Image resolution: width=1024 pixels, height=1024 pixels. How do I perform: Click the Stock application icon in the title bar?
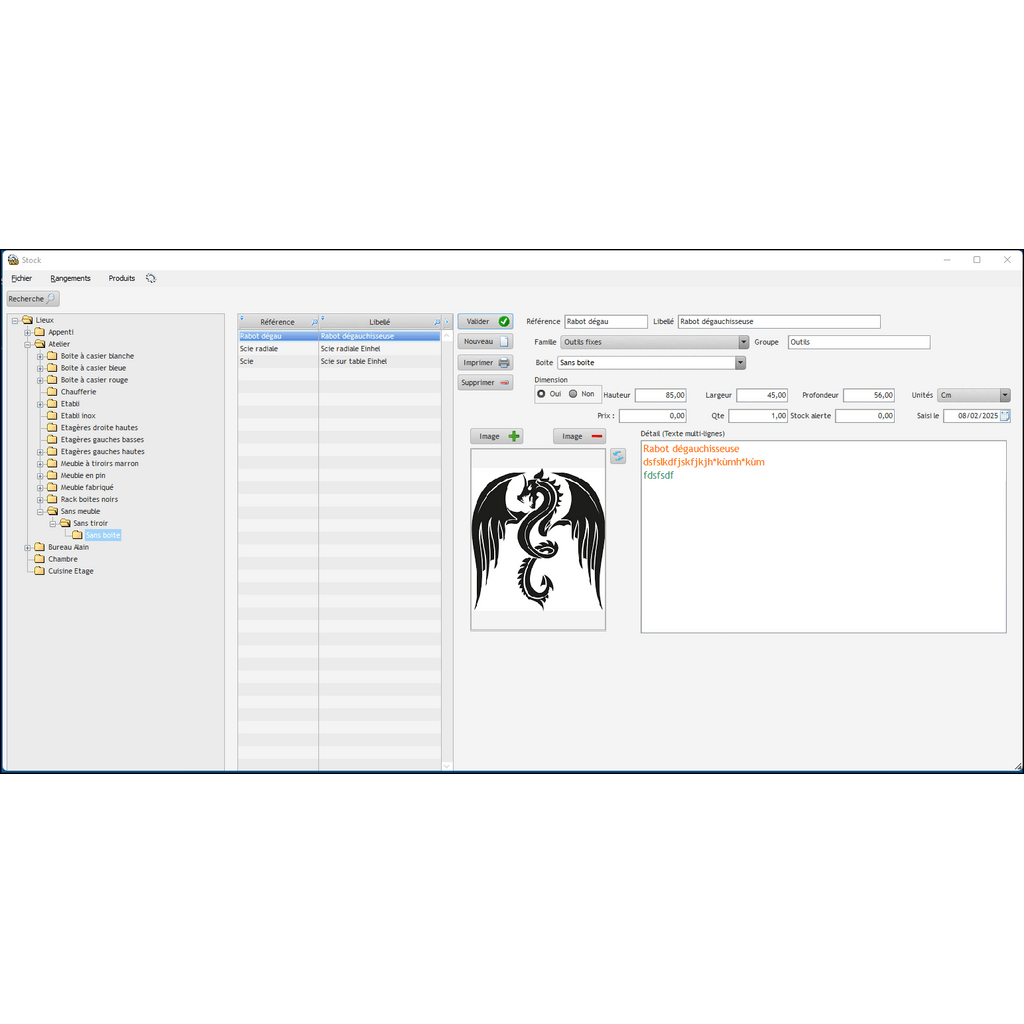(x=13, y=260)
